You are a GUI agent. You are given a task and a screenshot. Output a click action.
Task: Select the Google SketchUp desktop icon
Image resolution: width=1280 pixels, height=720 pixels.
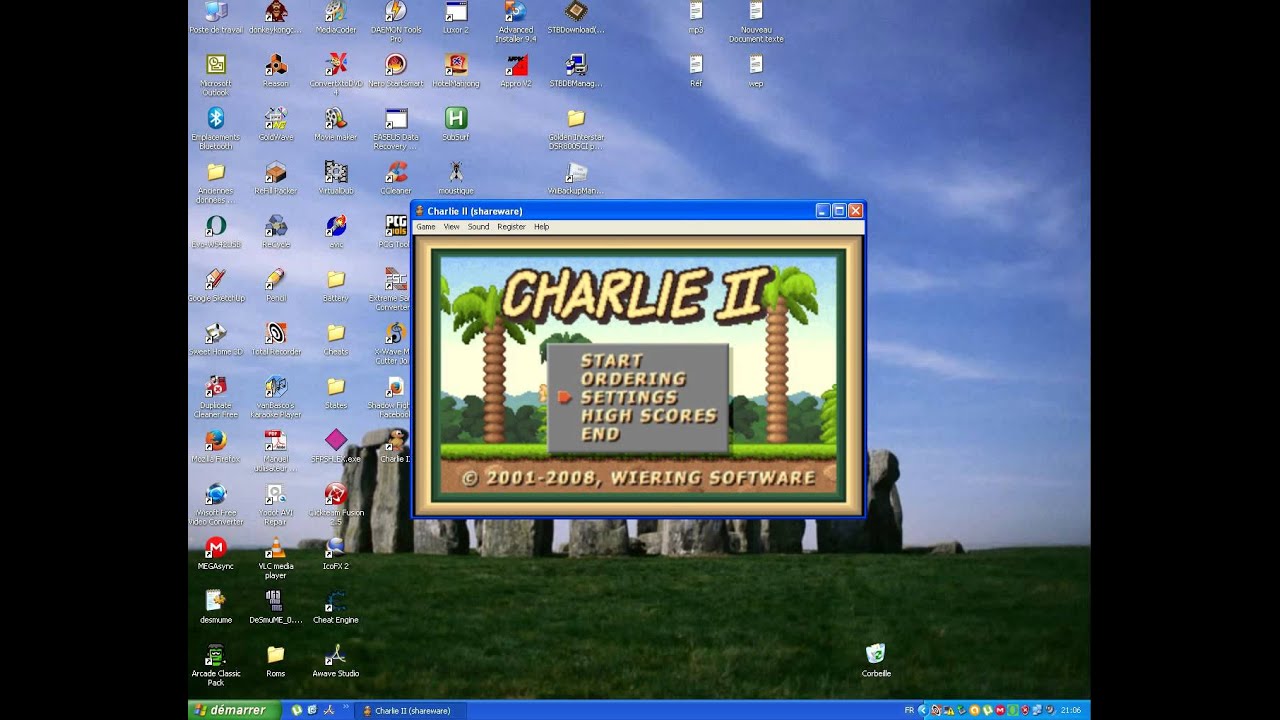(215, 286)
